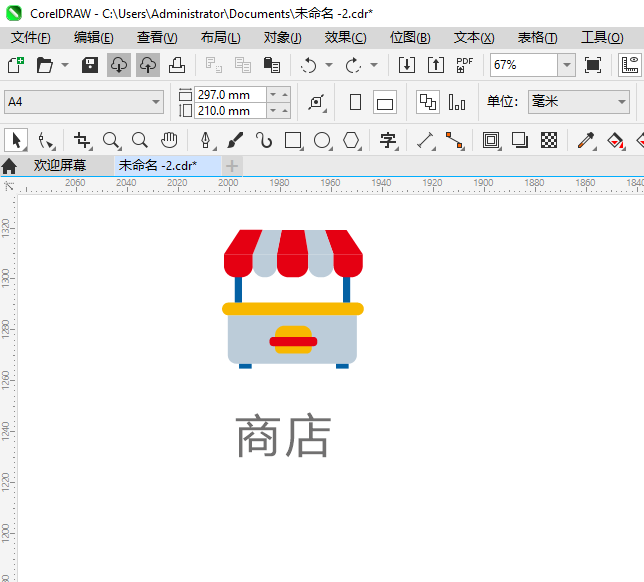644x582 pixels.
Task: Click the Copy icon
Action: click(x=243, y=65)
